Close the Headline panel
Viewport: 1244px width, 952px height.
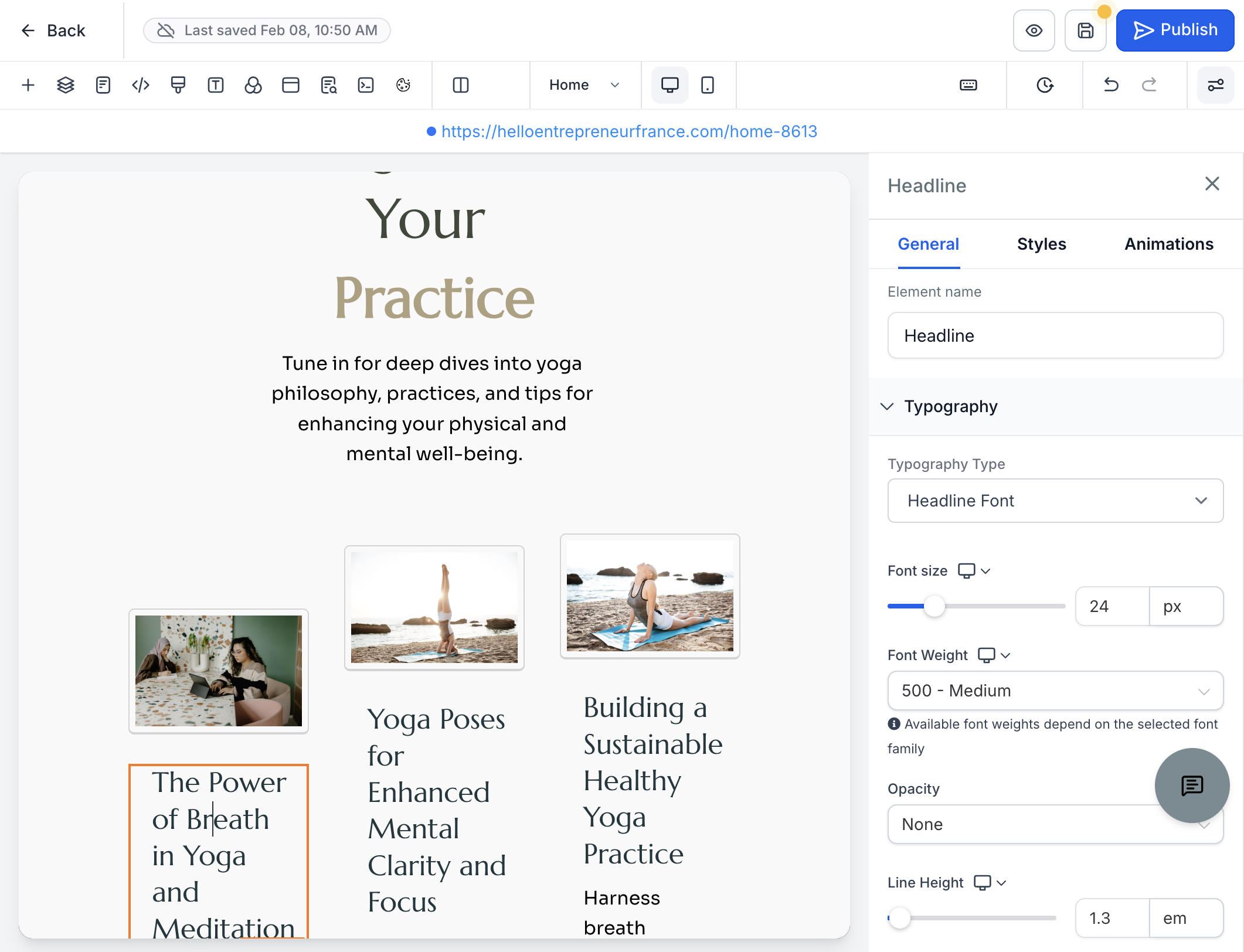pyautogui.click(x=1212, y=184)
